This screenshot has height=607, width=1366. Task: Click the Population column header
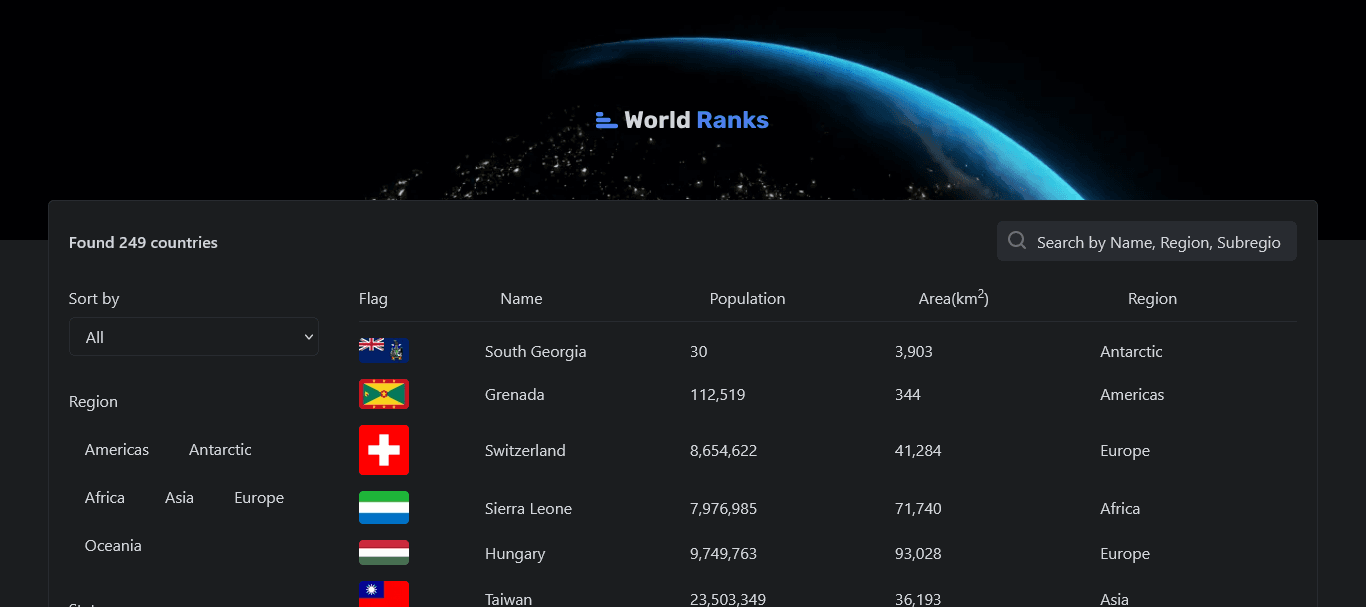(747, 298)
